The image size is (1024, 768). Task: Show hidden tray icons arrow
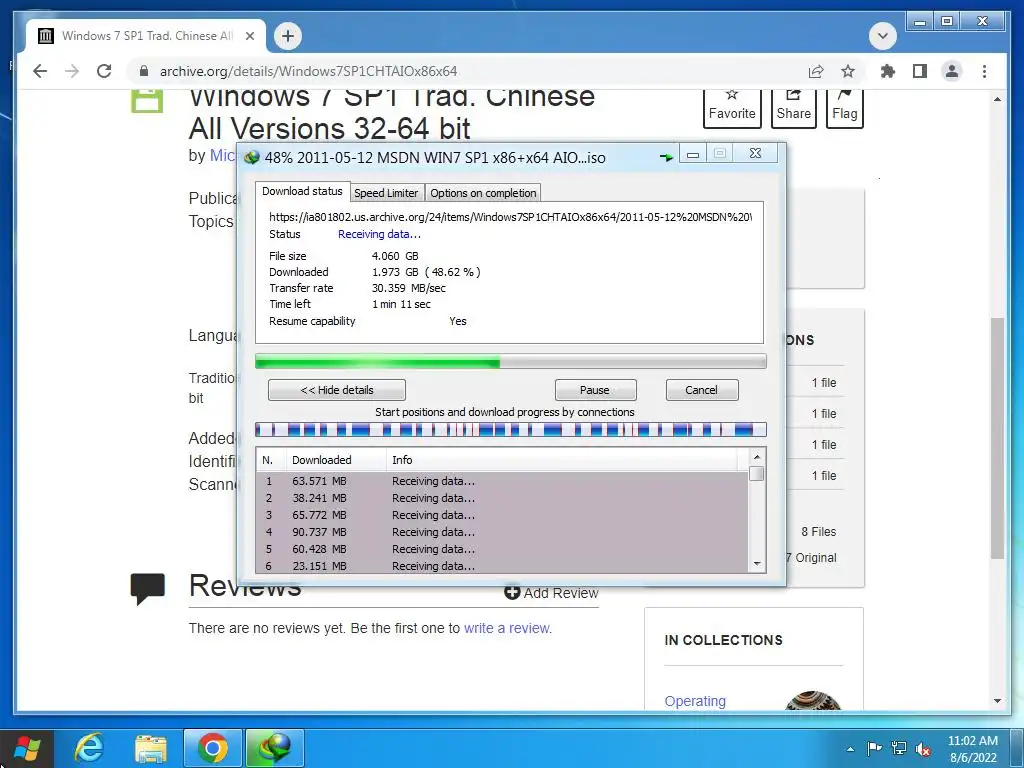[x=850, y=749]
